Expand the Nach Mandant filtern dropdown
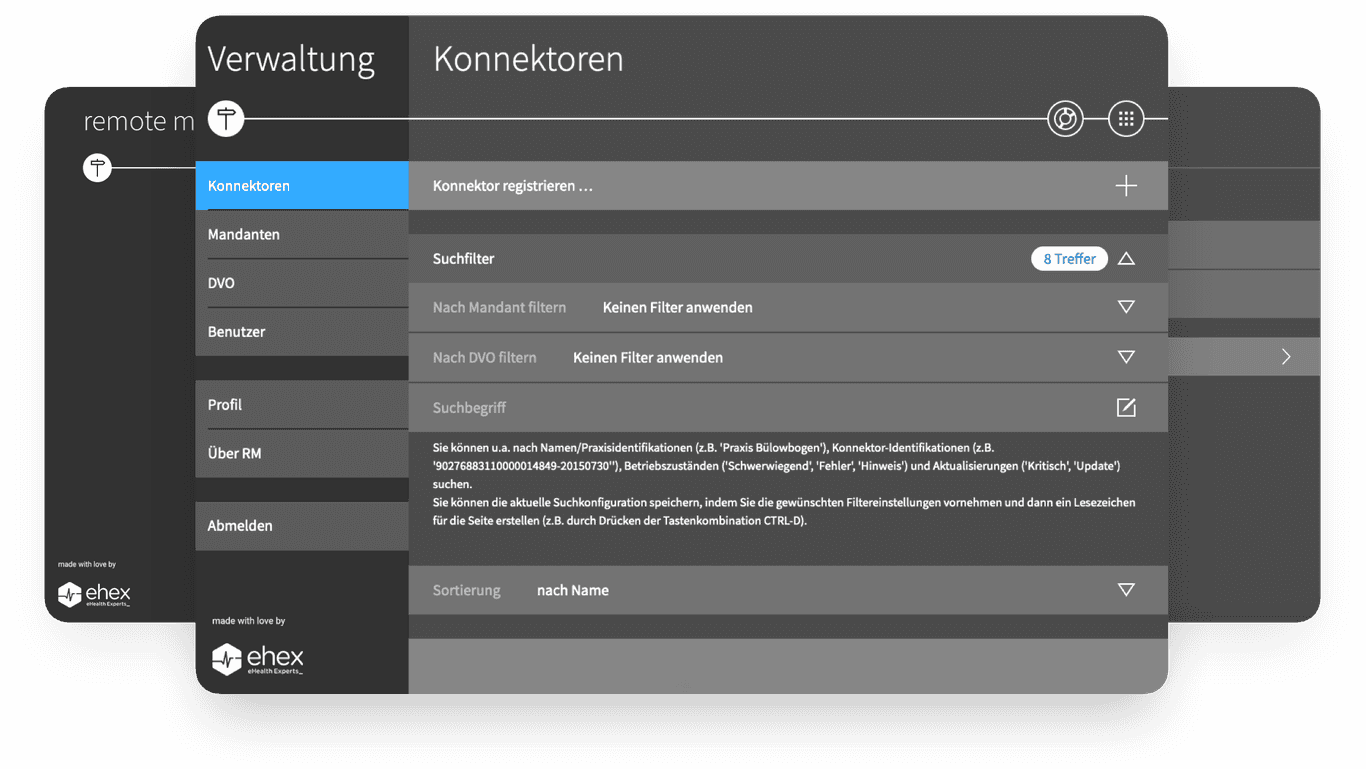Viewport: 1366px width, 769px height. (x=1126, y=307)
